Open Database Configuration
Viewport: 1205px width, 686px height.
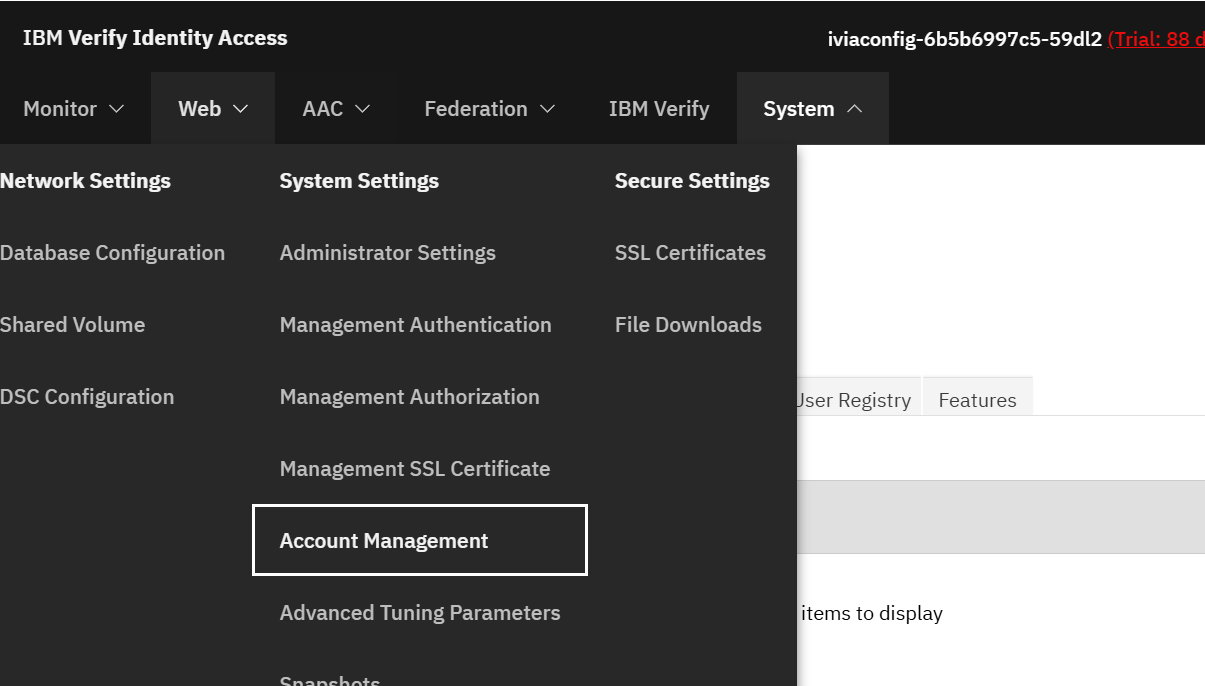pos(112,252)
